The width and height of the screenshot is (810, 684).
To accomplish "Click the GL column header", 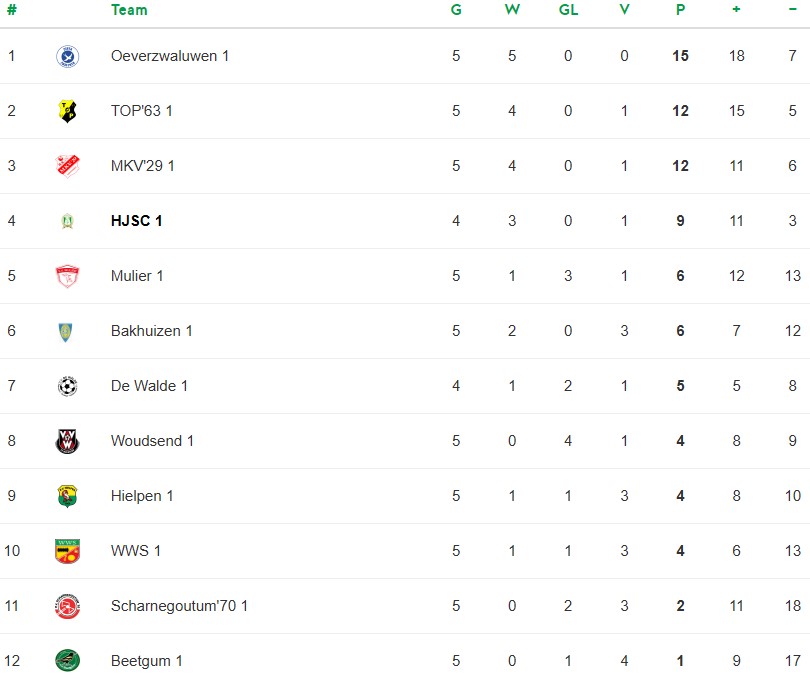I will coord(568,10).
